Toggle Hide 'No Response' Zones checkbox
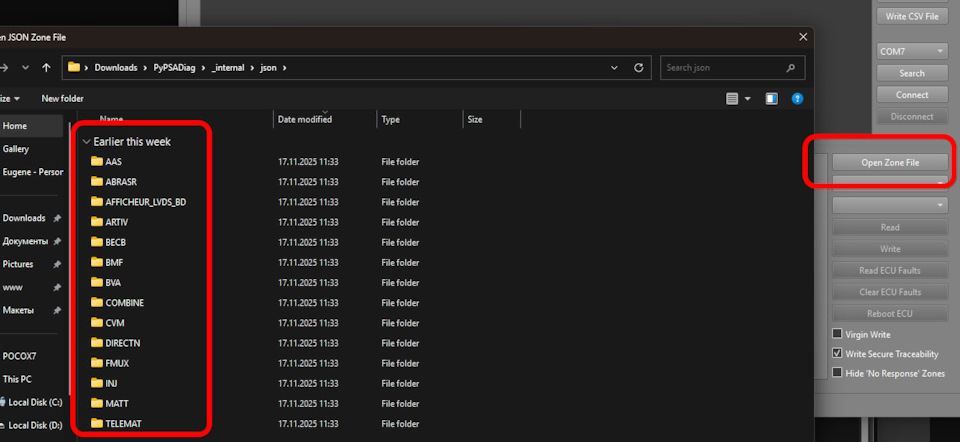 pos(838,373)
